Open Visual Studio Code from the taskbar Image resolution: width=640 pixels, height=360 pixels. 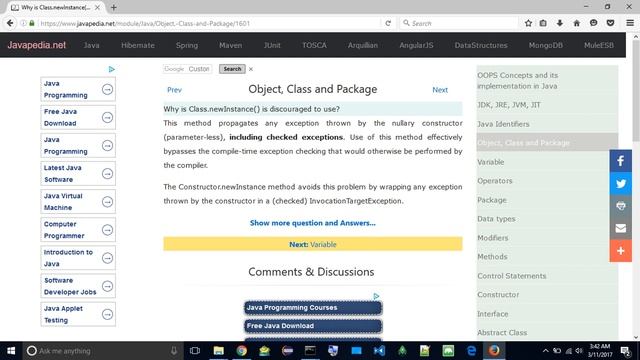(379, 351)
